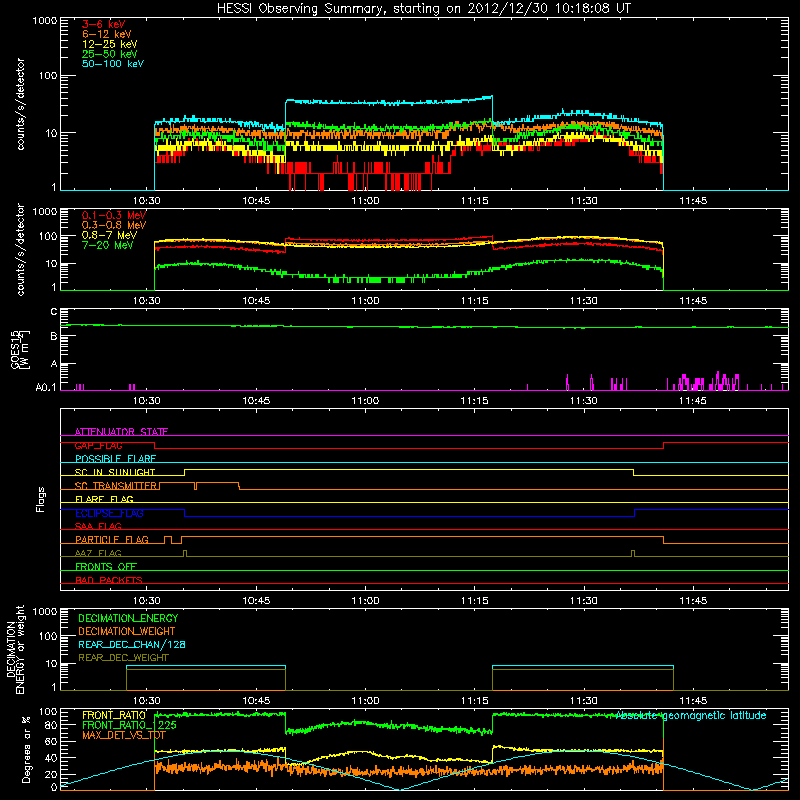
Task: Click the 1000 tick label on the top keV panel
Action: tap(45, 21)
